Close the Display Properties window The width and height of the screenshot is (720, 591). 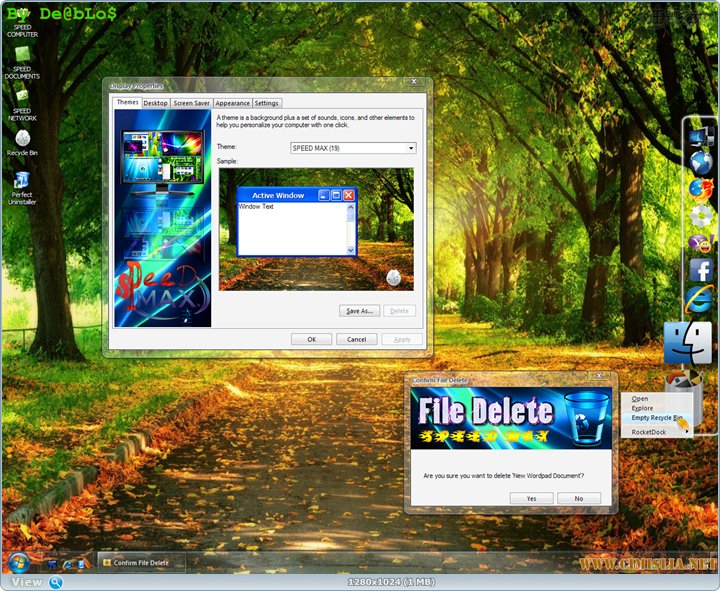pos(414,81)
